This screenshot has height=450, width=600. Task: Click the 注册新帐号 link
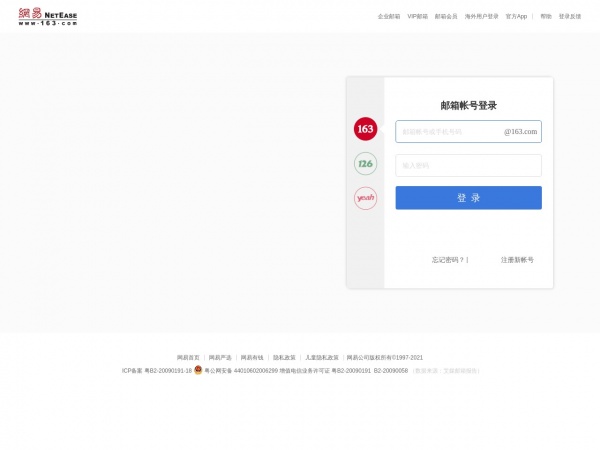point(517,260)
